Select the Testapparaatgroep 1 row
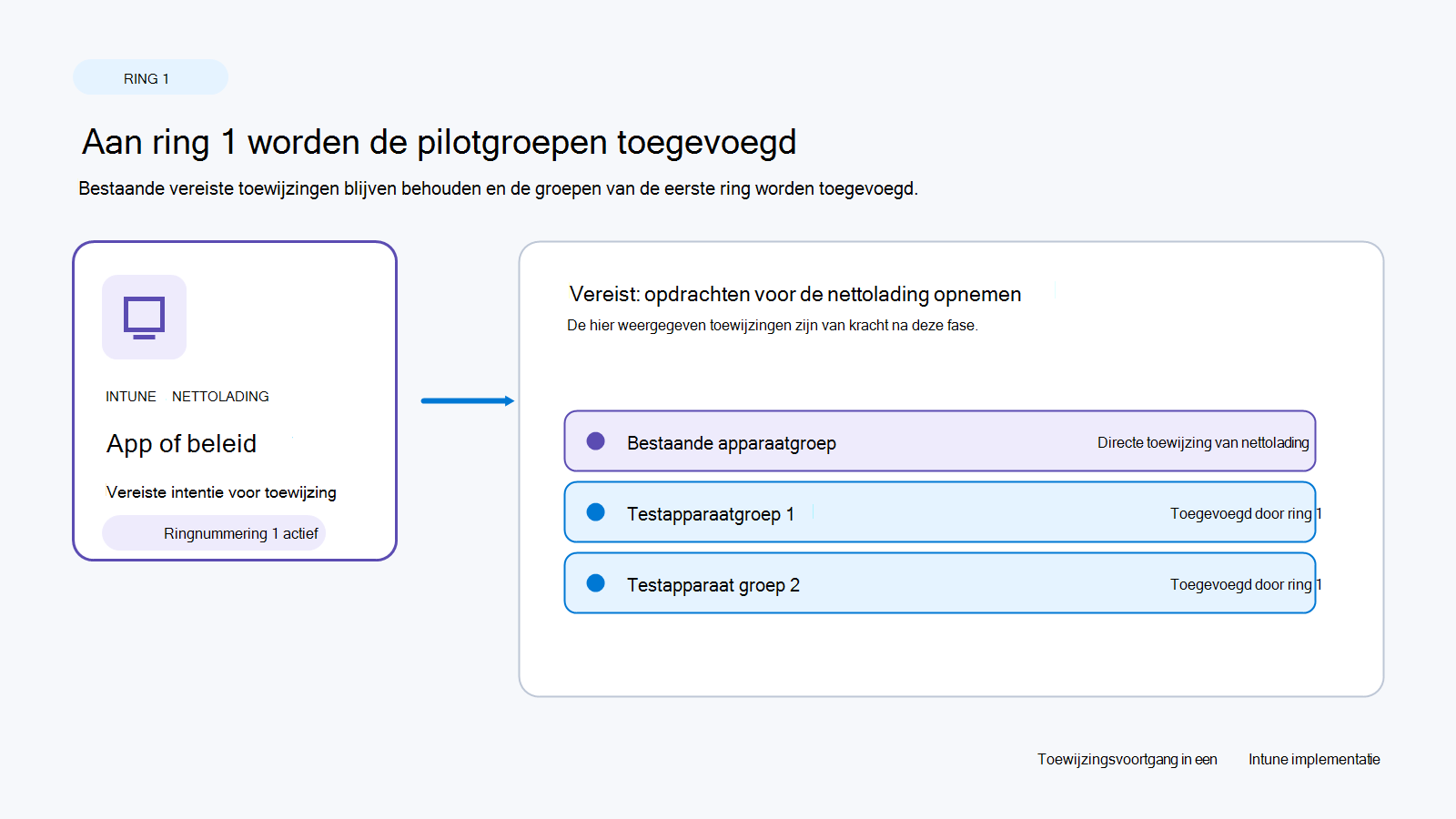Screen dimensions: 1456x819 940,512
